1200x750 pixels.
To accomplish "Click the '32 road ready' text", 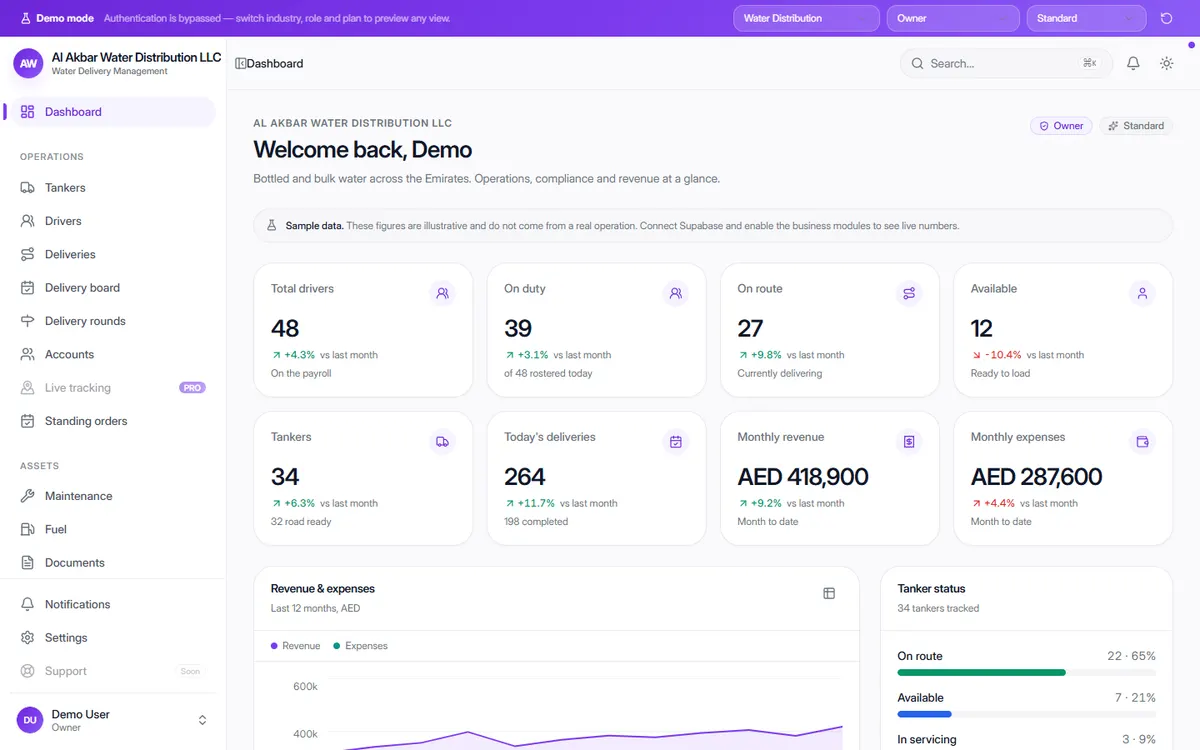I will pyautogui.click(x=301, y=521).
